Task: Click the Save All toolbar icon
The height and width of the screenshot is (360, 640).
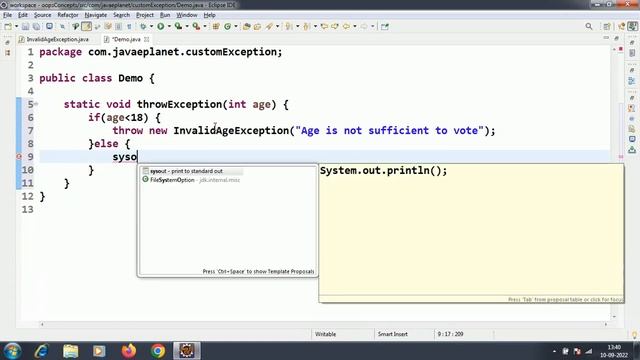Action: 36,27
